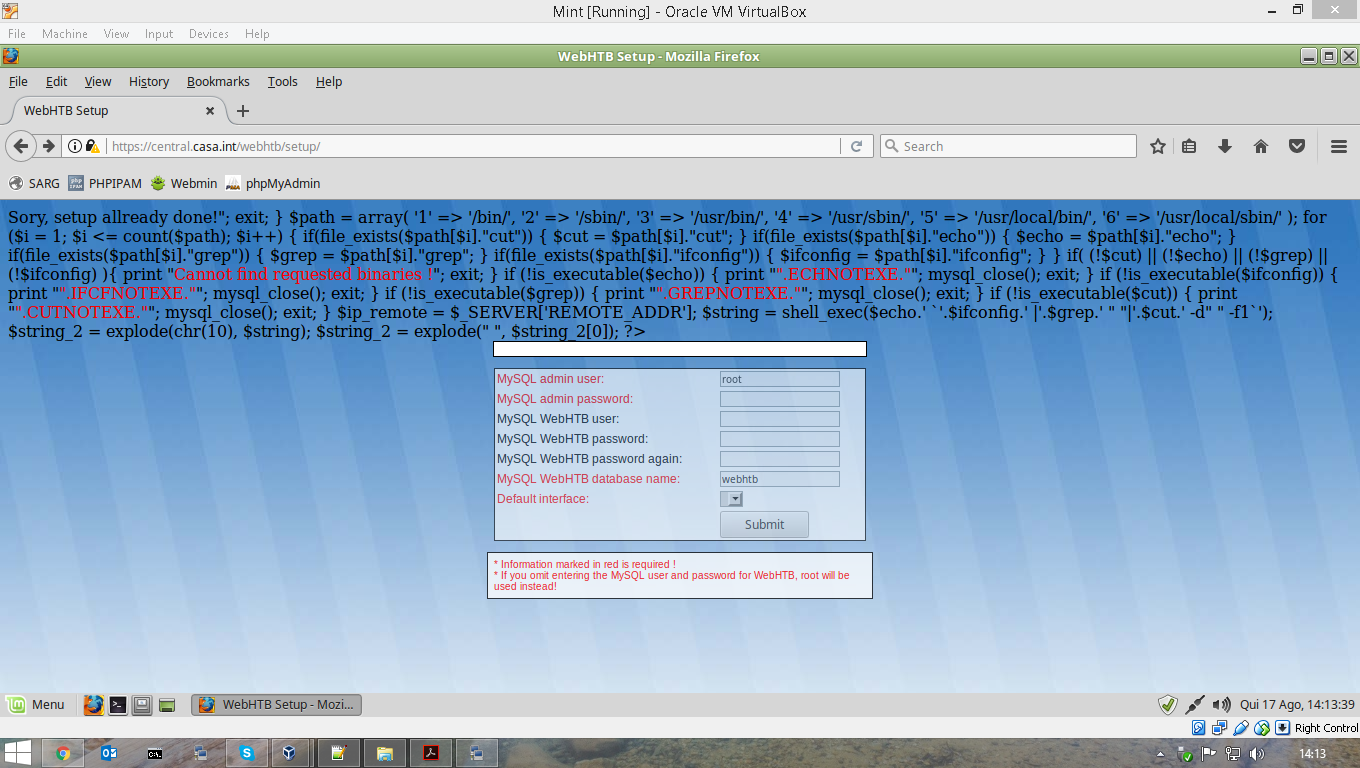Launch Terminal from Mint panel
The width and height of the screenshot is (1360, 768).
(118, 704)
